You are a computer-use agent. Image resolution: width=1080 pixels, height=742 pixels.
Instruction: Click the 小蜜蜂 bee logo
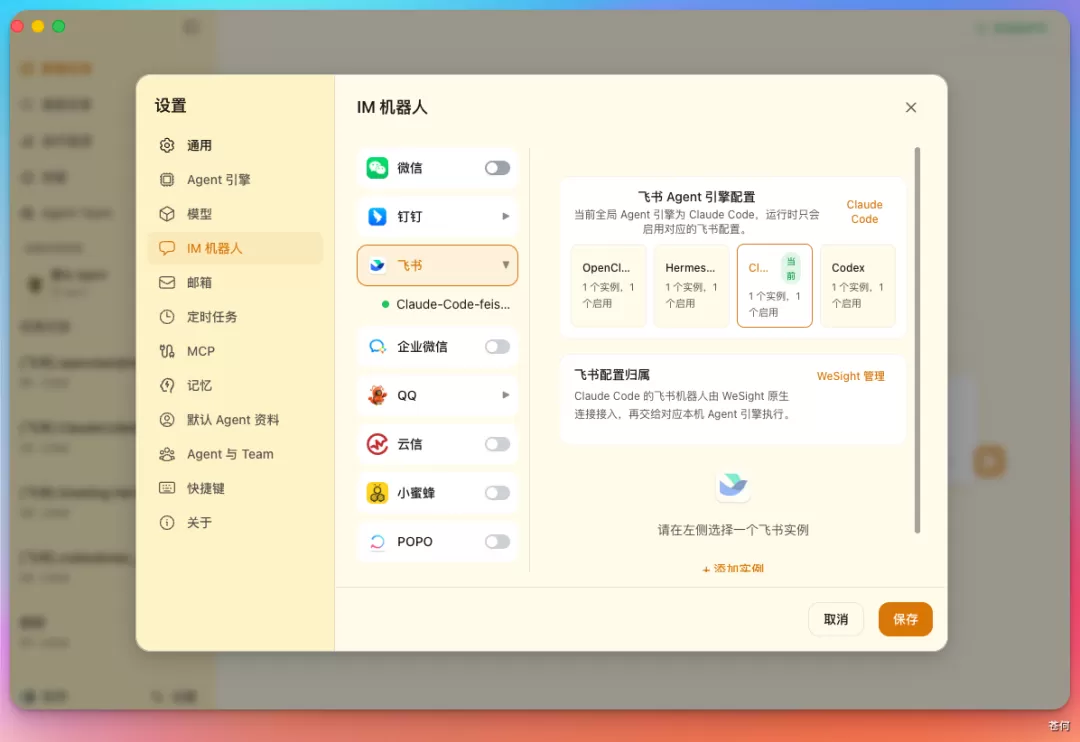[x=377, y=493]
